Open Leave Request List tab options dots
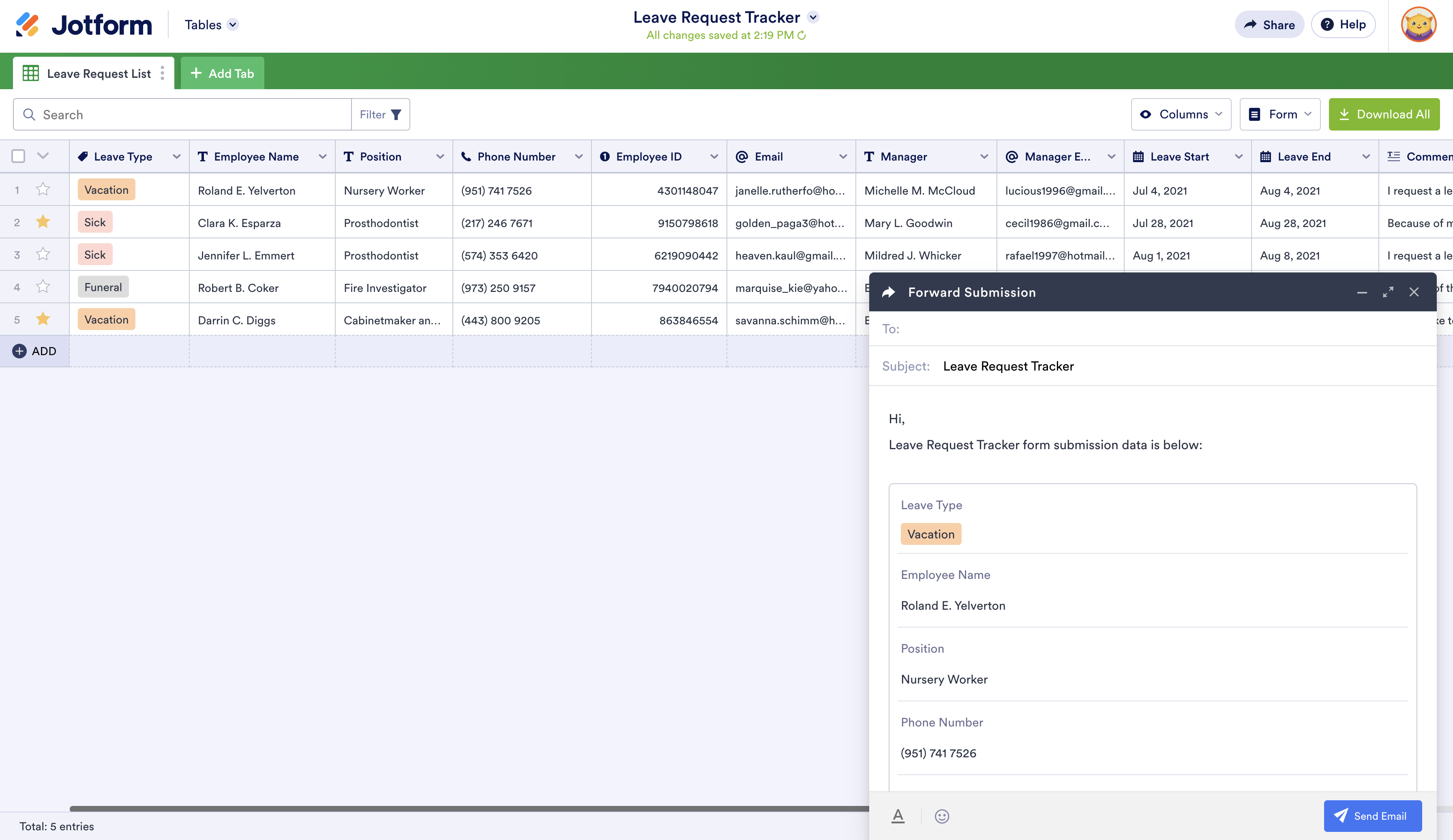The height and width of the screenshot is (840, 1453). [x=163, y=73]
